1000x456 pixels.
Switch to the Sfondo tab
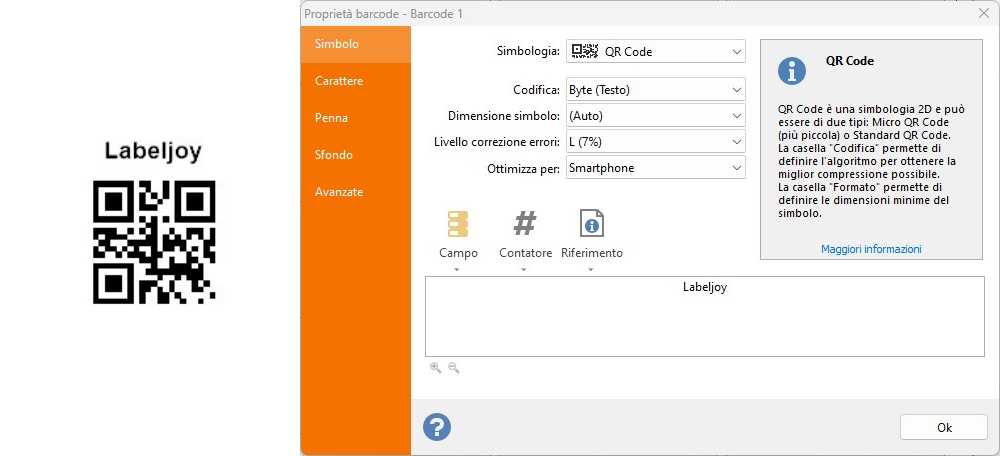356,155
